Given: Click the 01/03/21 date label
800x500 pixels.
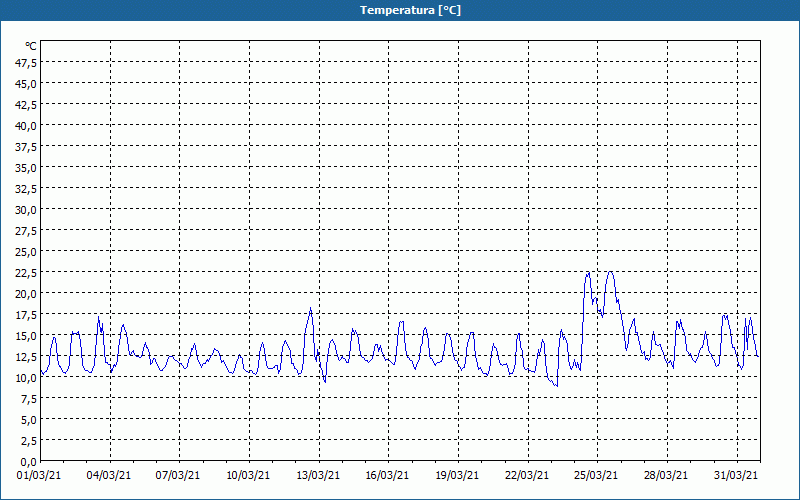Looking at the screenshot, I should pos(39,475).
